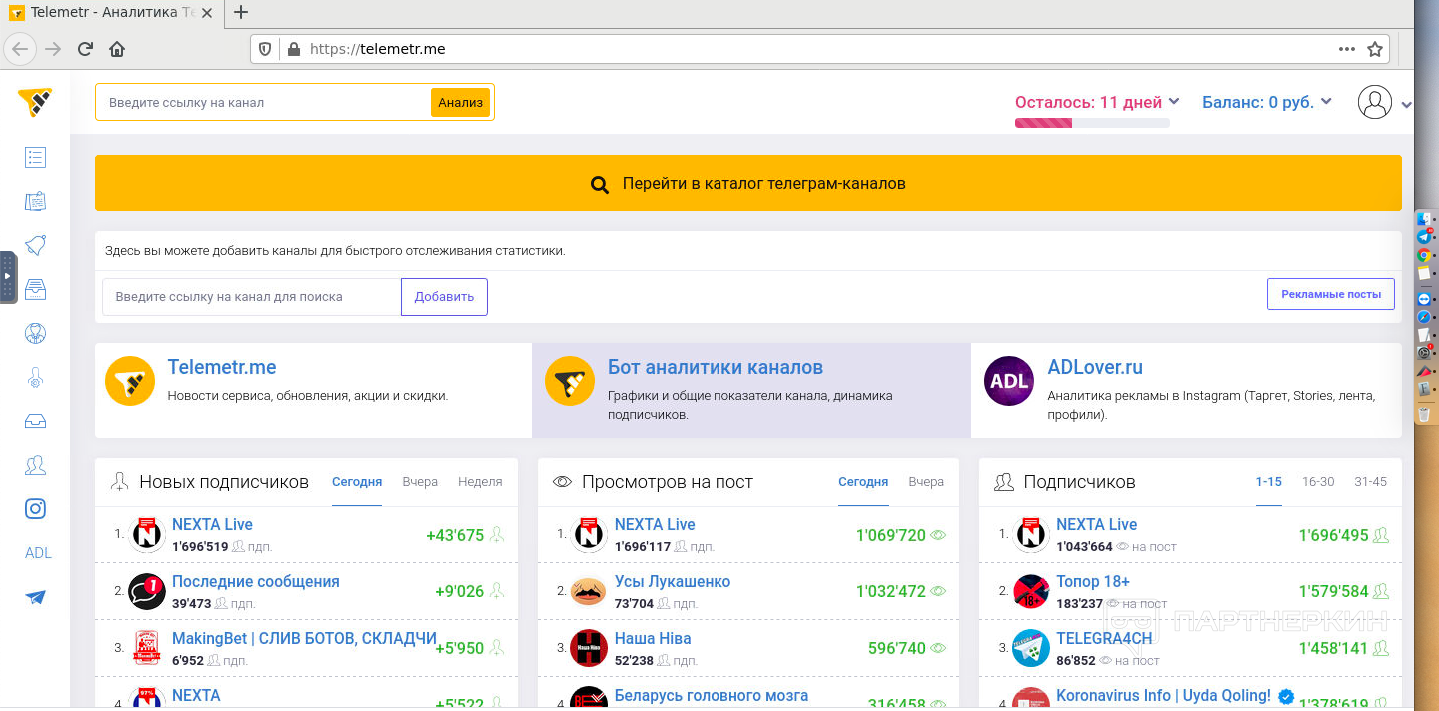The image size is (1439, 711).
Task: Open the dropdown arrow beside the profile avatar
Action: [1406, 104]
